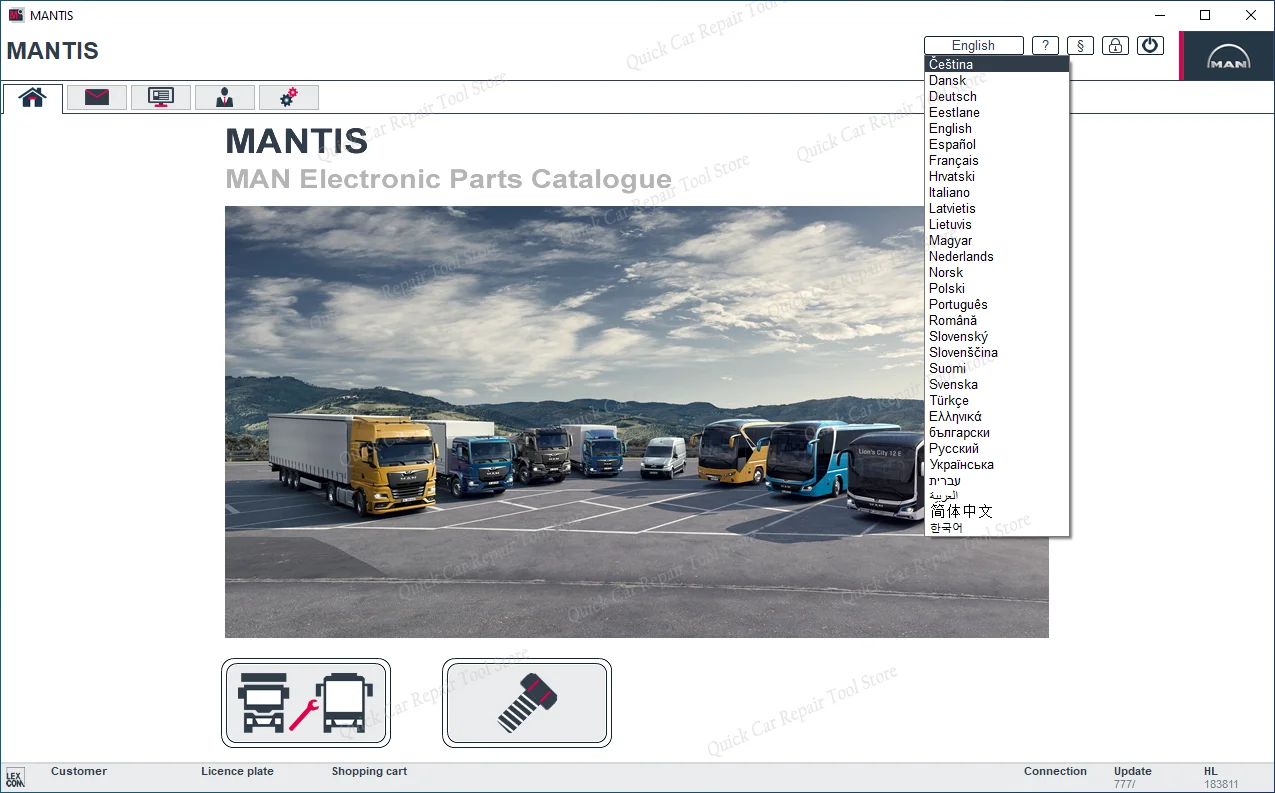The height and width of the screenshot is (793, 1275).
Task: Click the HL 183811 status field
Action: [1220, 777]
